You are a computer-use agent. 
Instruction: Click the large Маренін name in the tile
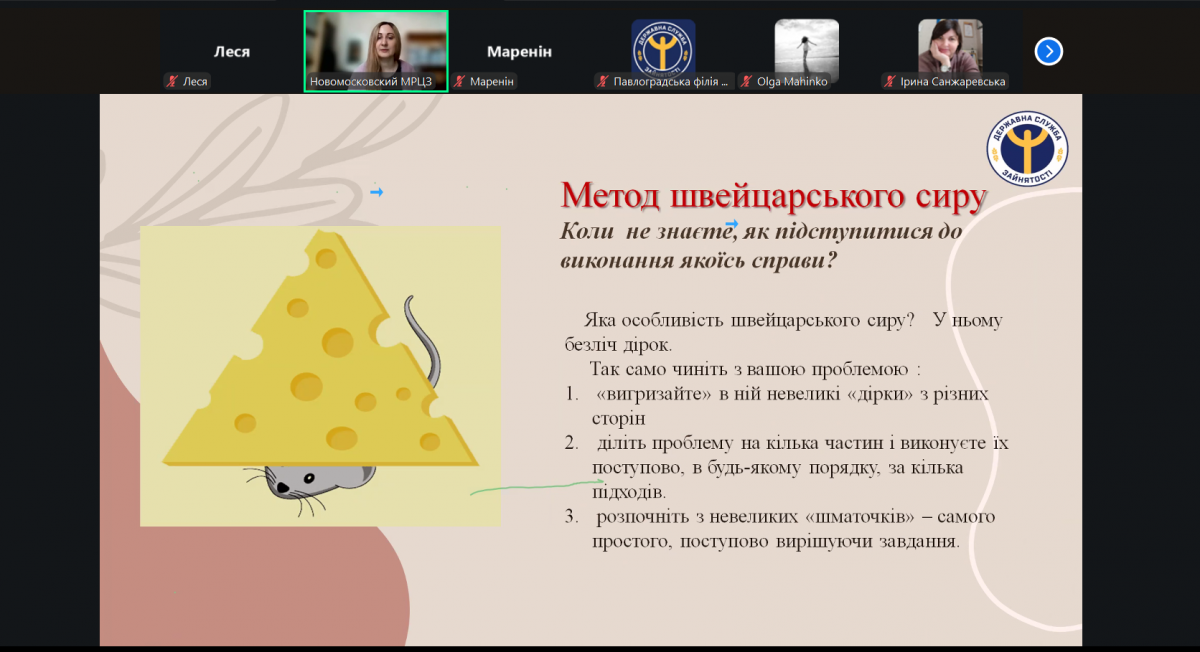point(519,51)
